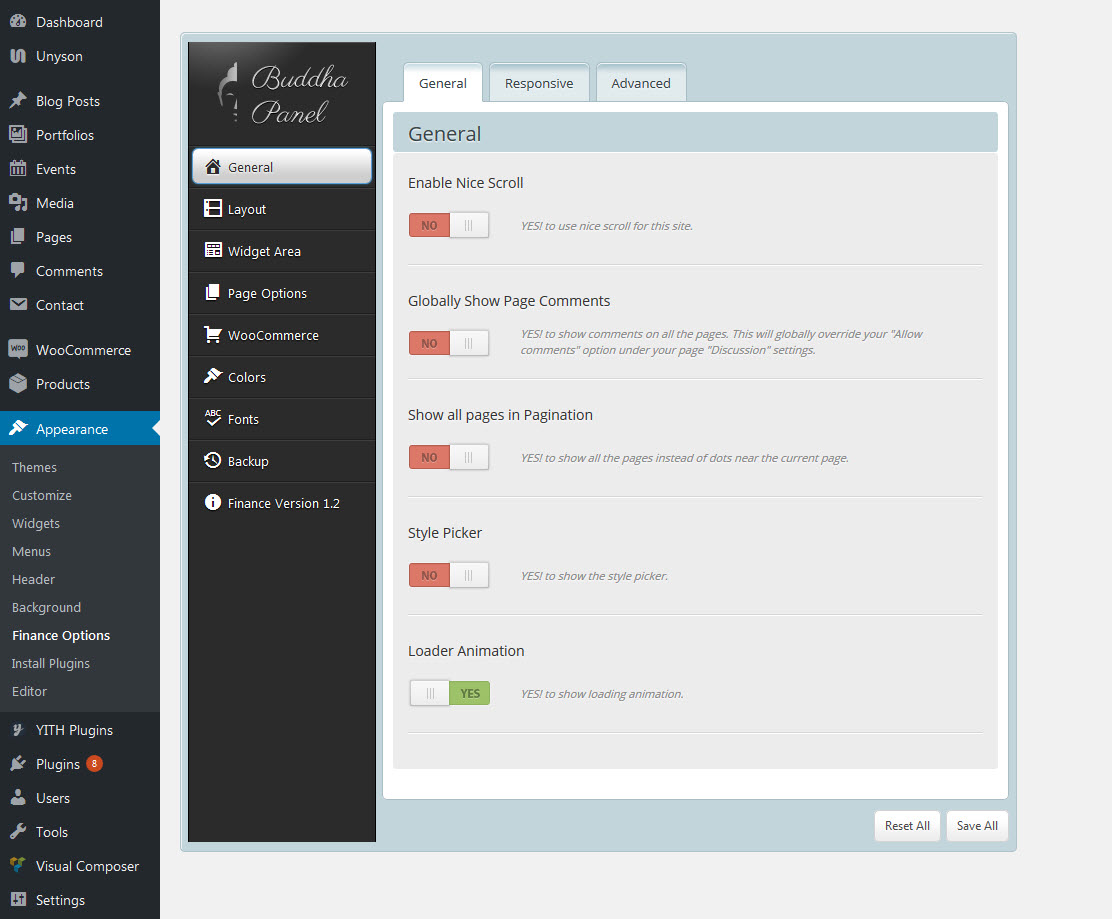
Task: Open the Advanced tab
Action: tap(641, 83)
